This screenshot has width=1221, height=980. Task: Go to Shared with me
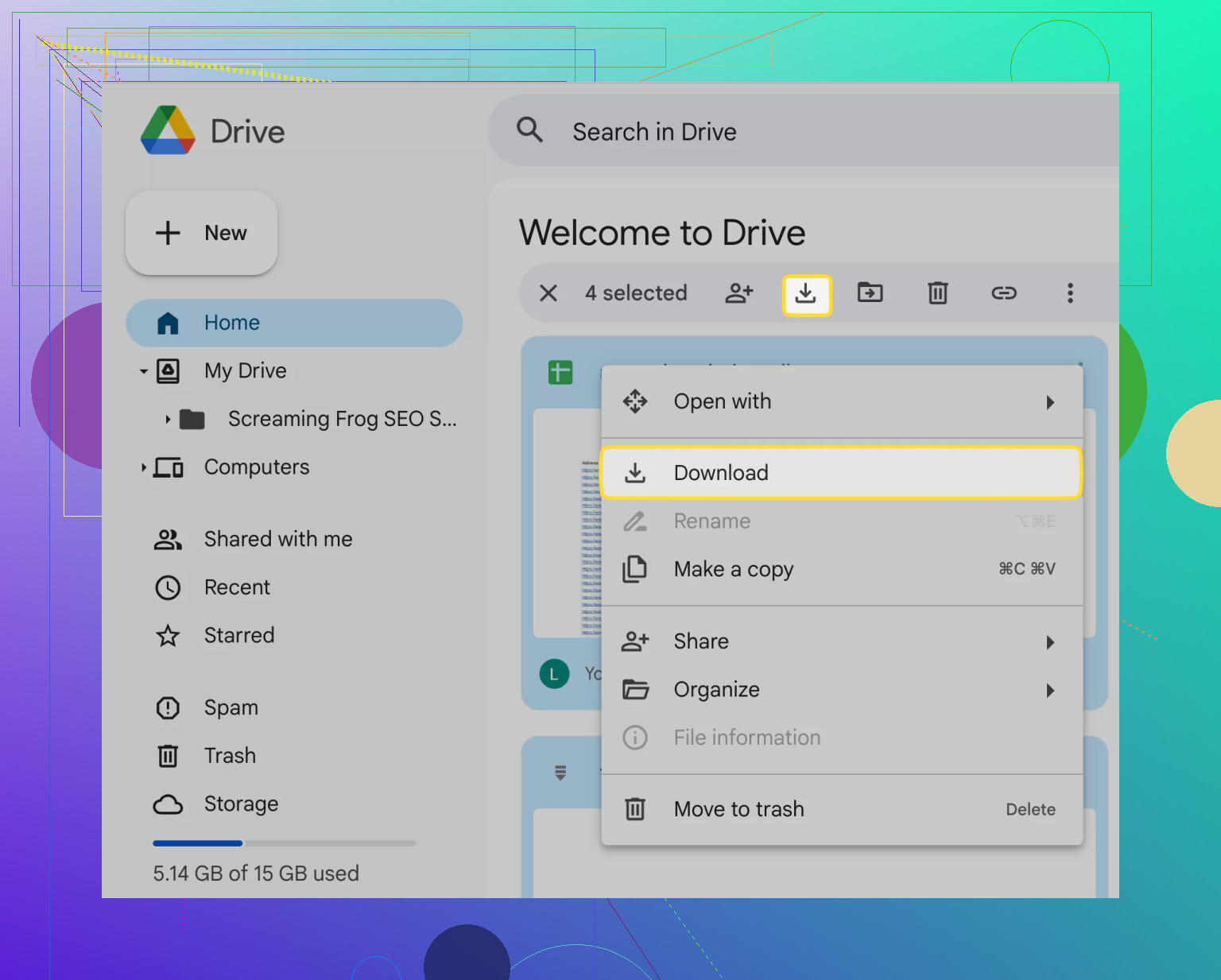(277, 539)
